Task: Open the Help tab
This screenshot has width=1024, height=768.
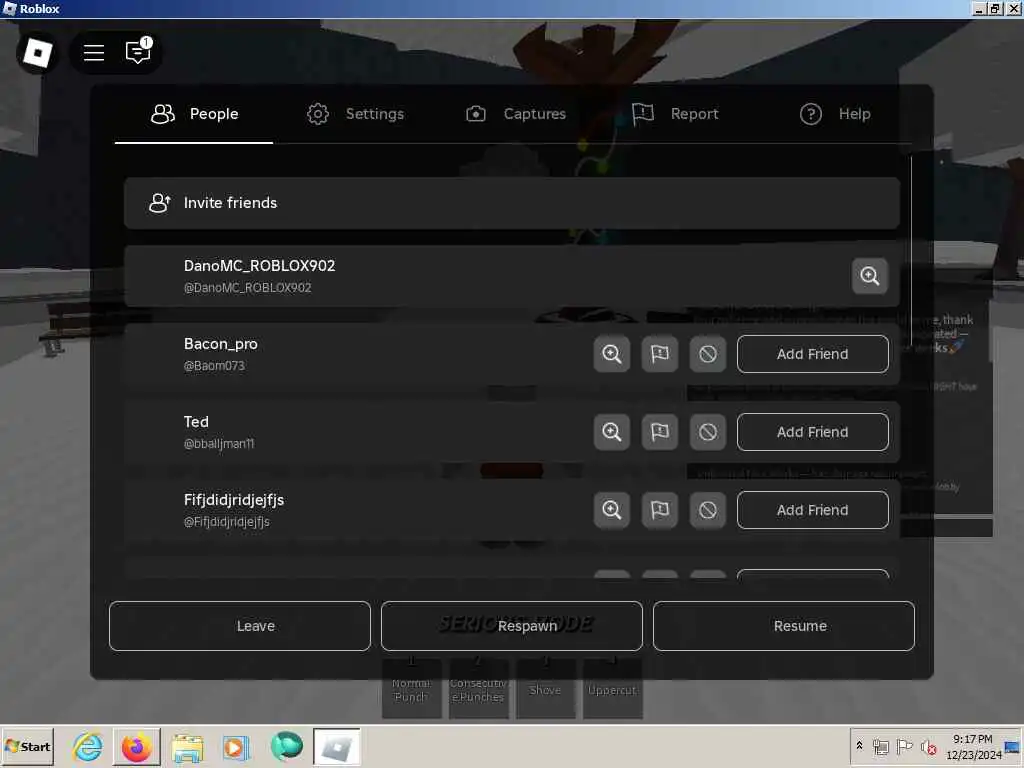Action: (835, 114)
